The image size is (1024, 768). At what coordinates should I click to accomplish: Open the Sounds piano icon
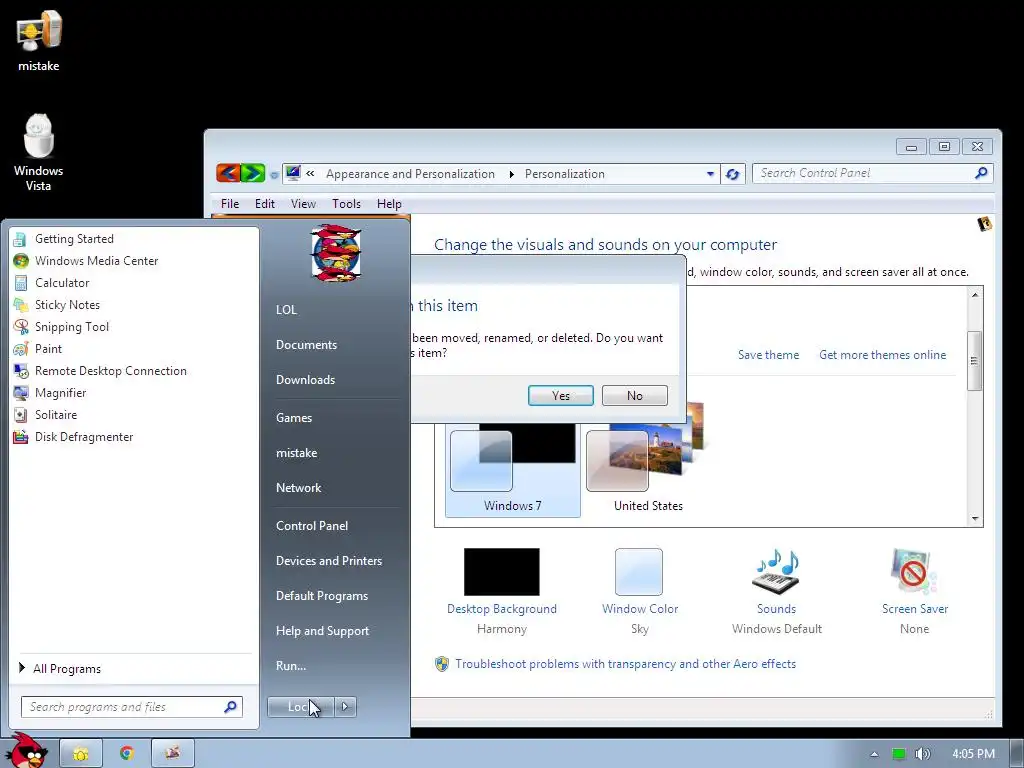pyautogui.click(x=776, y=571)
